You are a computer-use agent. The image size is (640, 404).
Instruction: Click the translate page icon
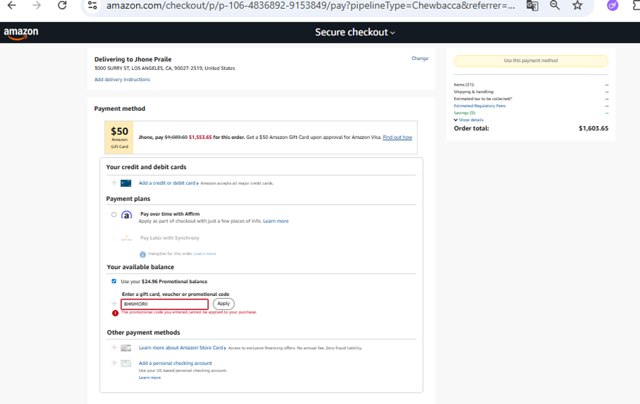coord(532,6)
